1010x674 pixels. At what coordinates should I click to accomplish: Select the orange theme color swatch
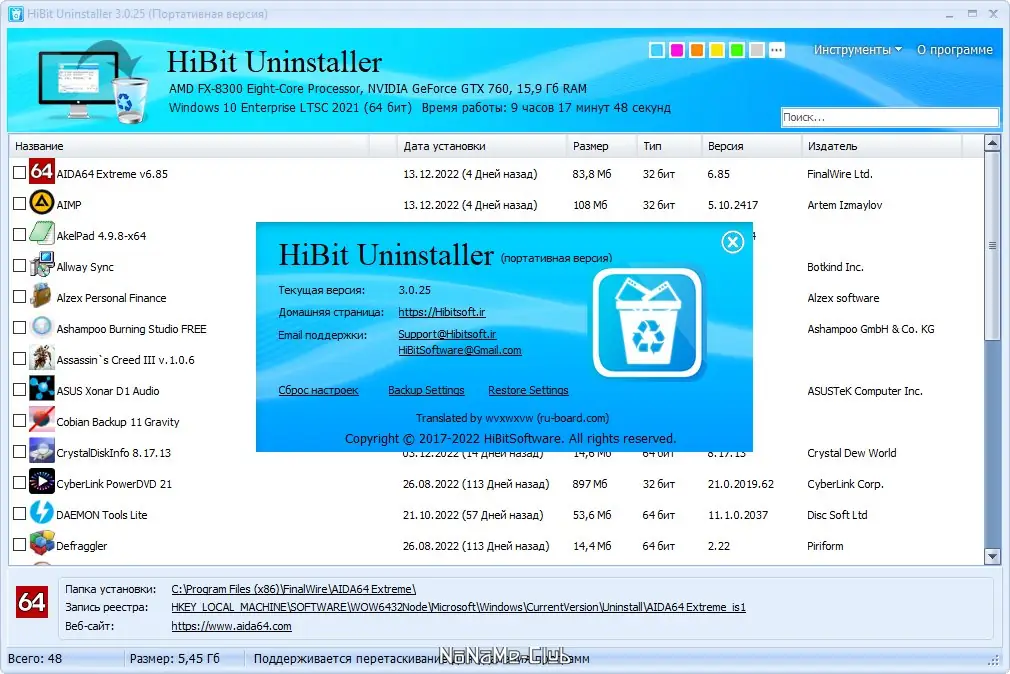coord(697,50)
